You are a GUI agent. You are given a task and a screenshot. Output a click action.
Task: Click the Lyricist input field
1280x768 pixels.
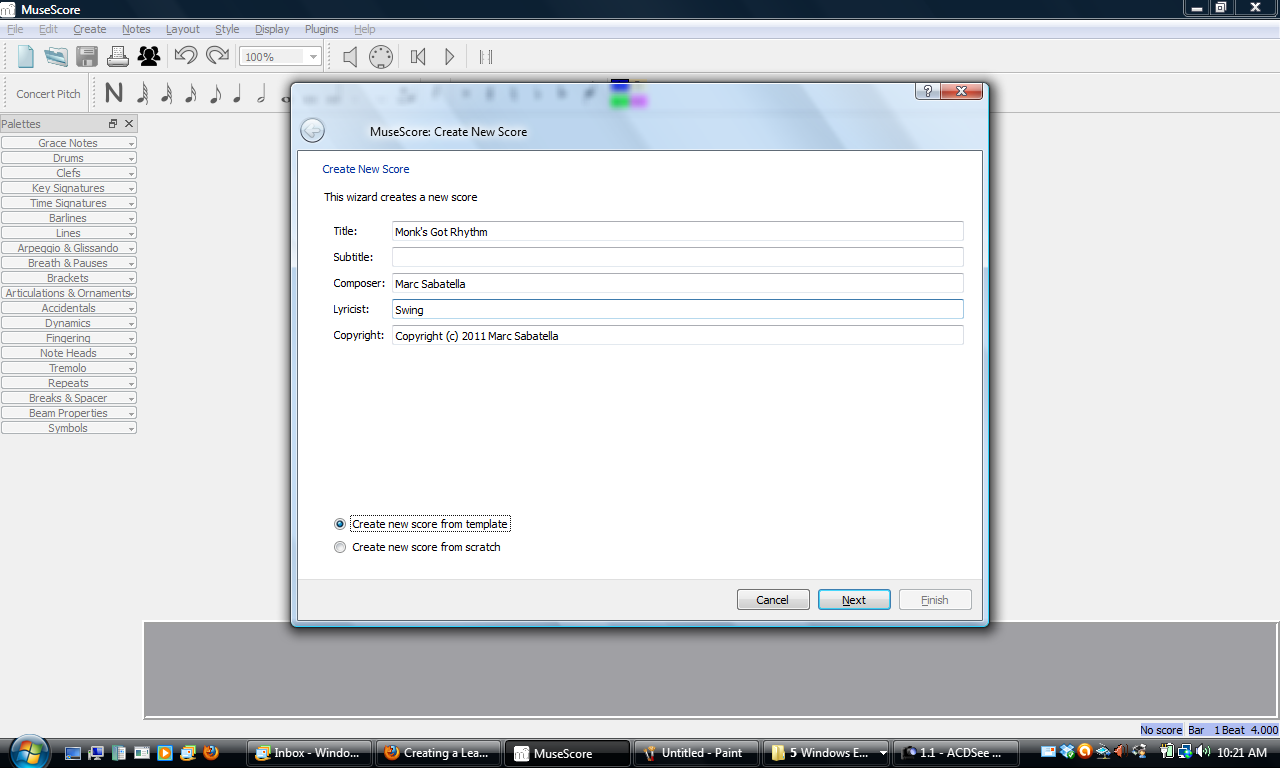point(678,309)
